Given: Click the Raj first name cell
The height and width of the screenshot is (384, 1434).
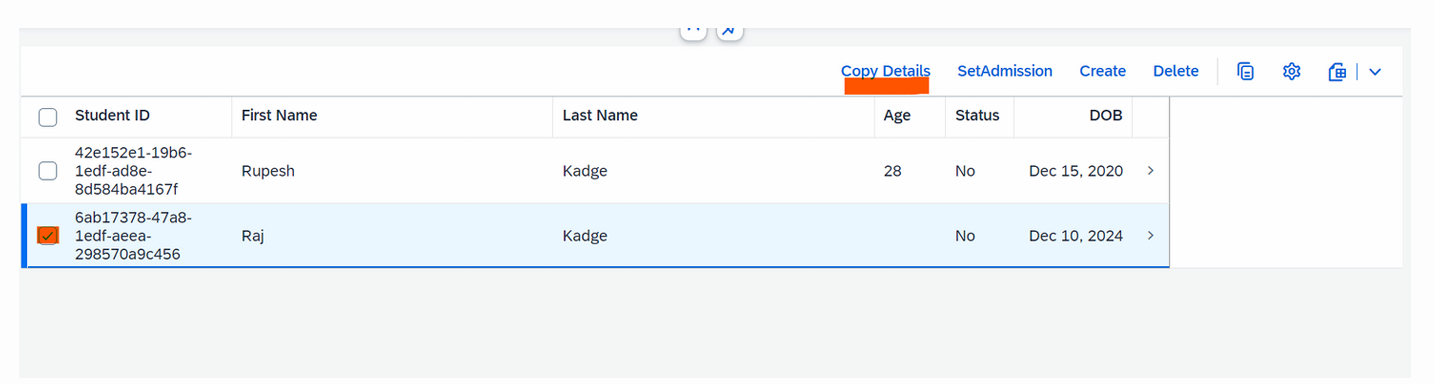Looking at the screenshot, I should click(392, 236).
